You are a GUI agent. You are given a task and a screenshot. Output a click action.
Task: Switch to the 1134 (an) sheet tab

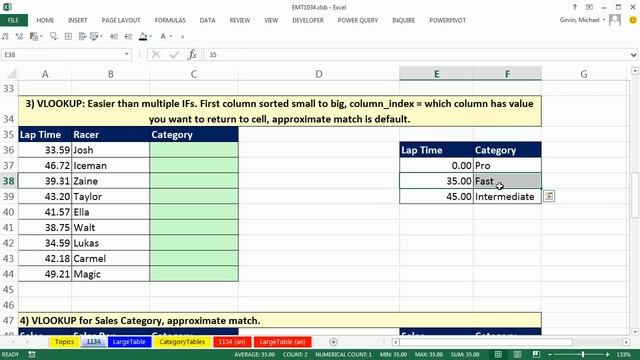pos(232,342)
